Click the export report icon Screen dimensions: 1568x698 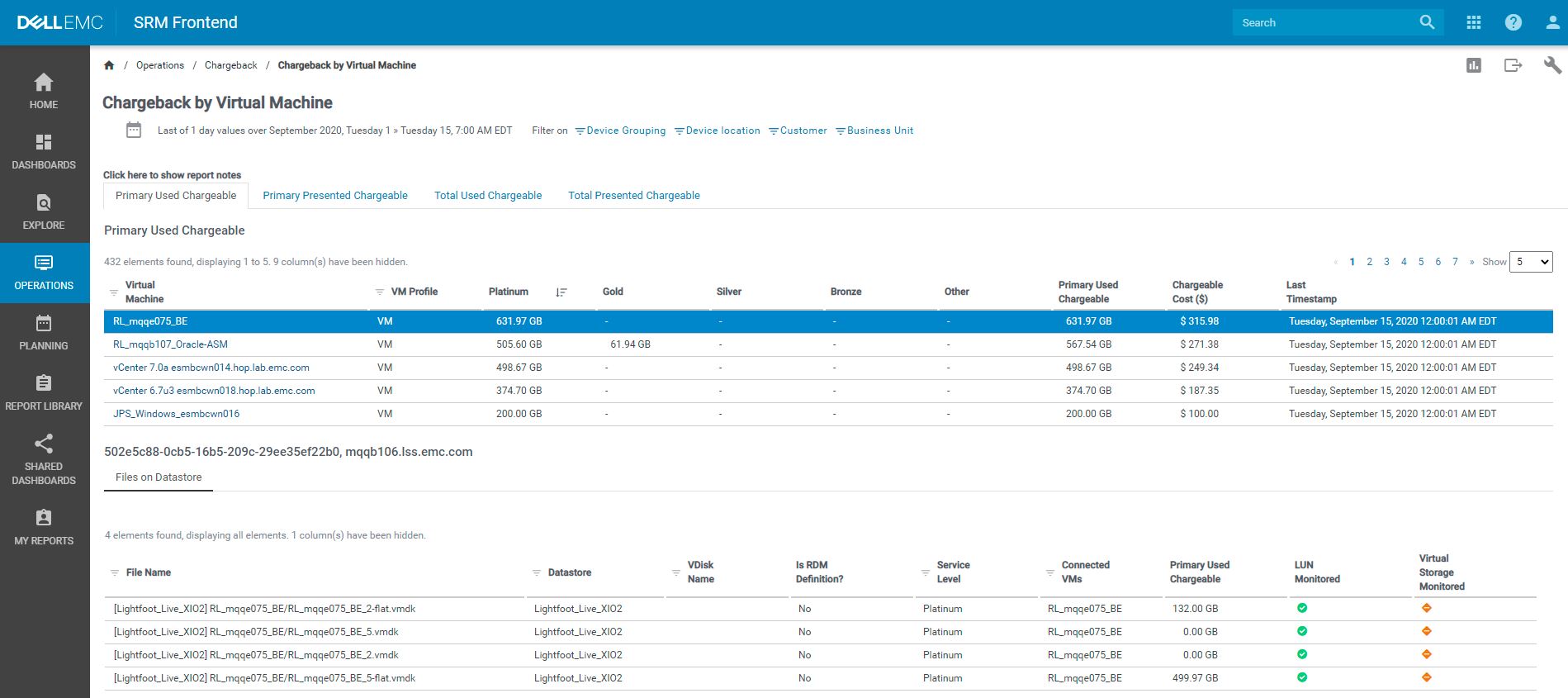[x=1513, y=65]
